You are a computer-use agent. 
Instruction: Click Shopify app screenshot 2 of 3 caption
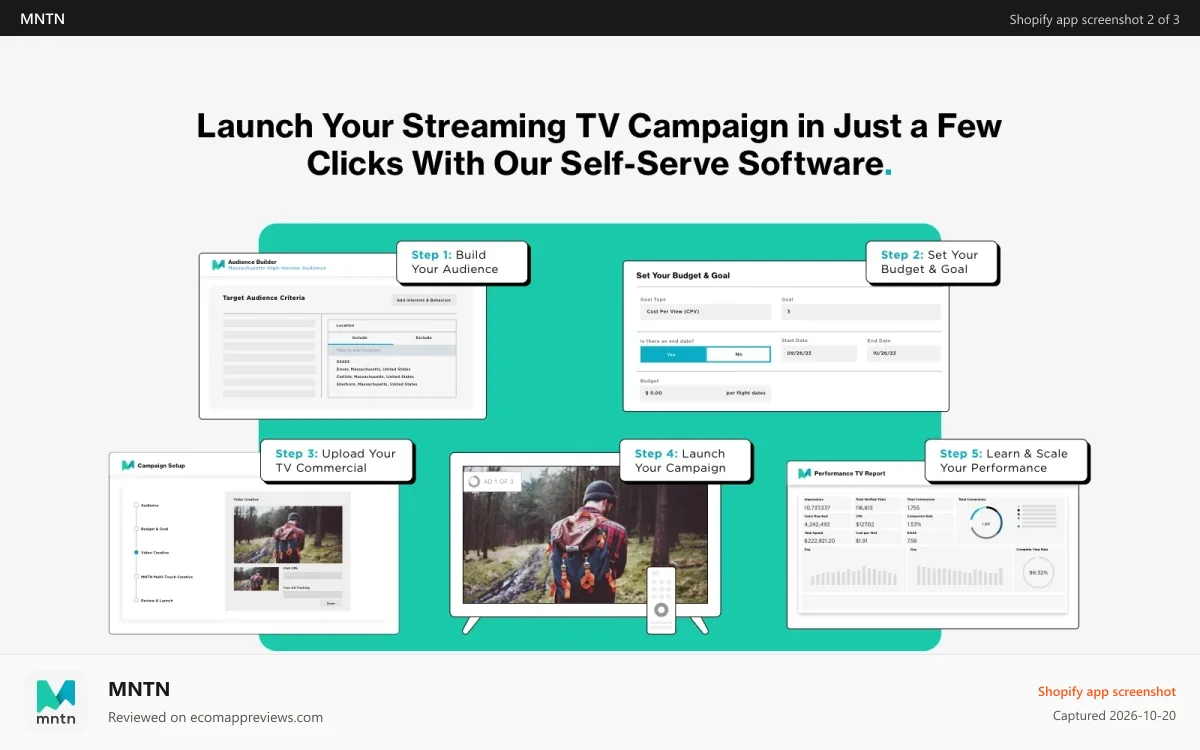click(1094, 19)
